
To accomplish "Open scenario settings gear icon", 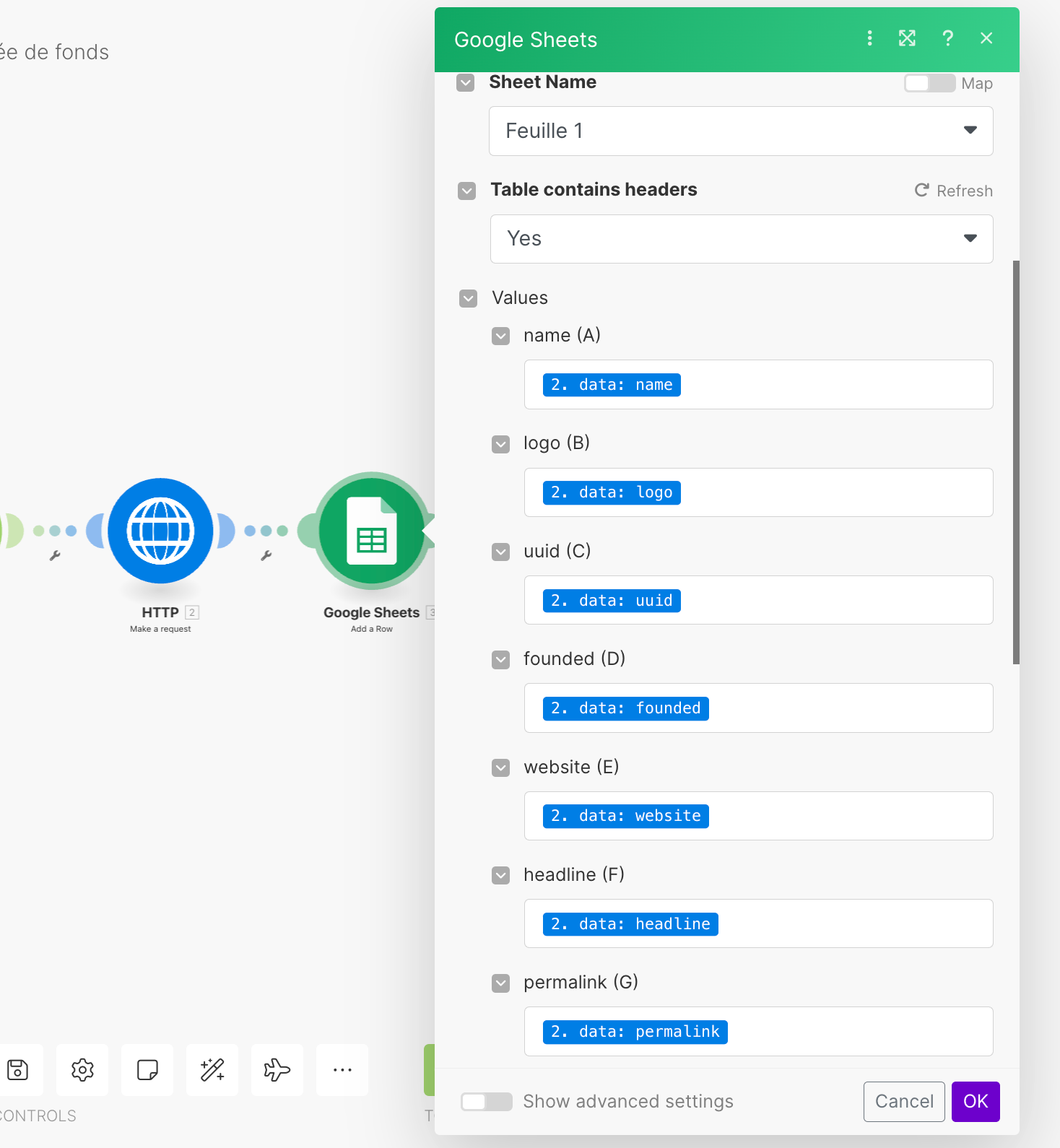I will tap(82, 1069).
